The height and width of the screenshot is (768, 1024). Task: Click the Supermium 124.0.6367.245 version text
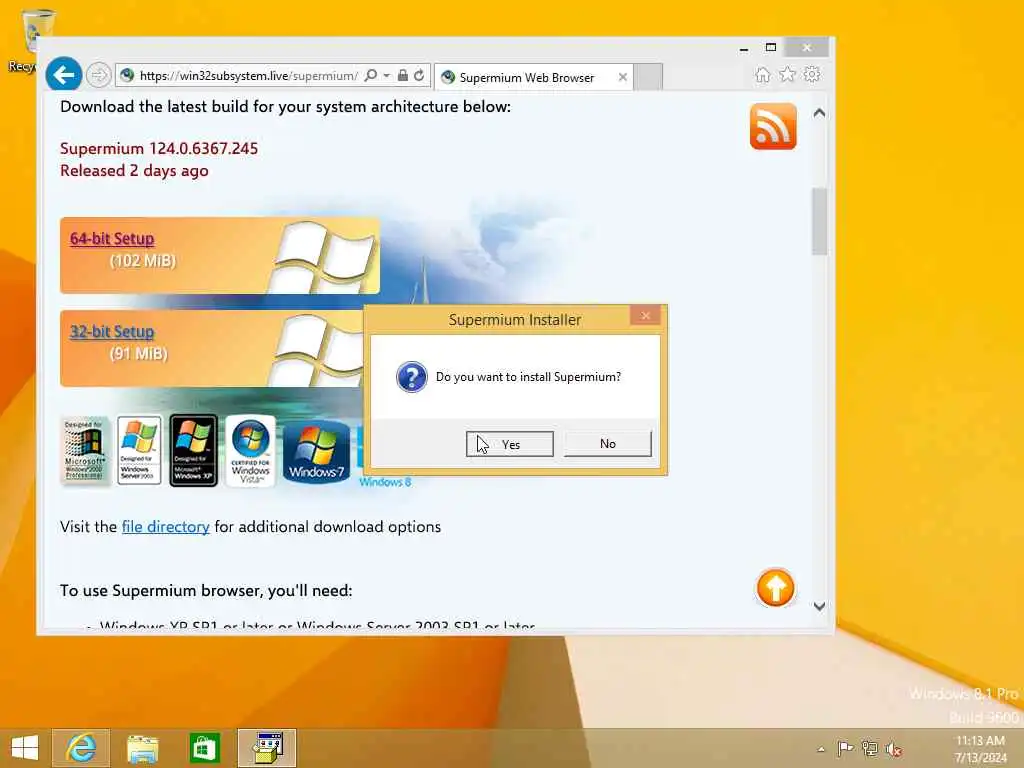[x=159, y=148]
